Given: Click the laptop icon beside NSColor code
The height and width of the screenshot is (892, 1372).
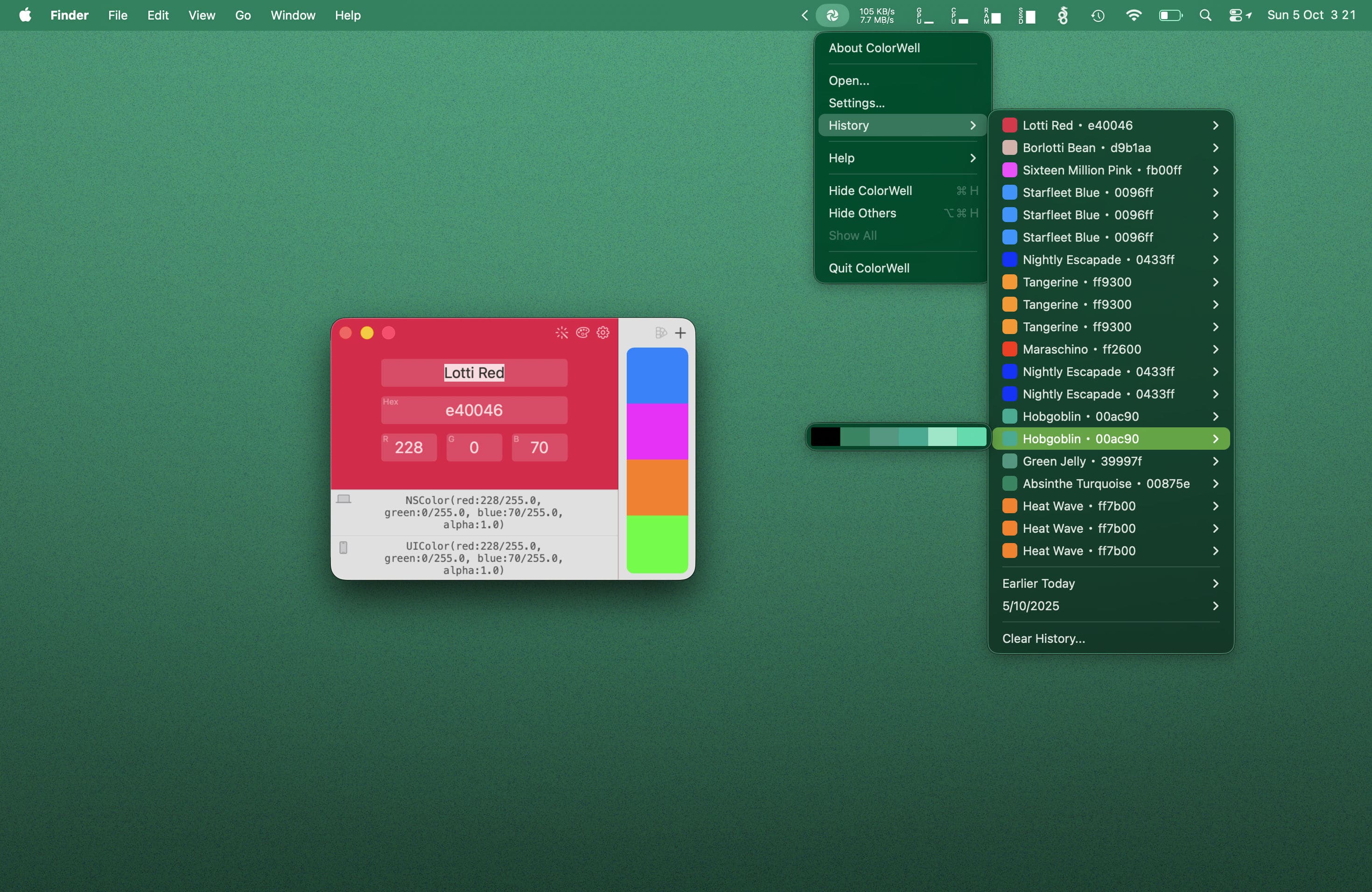Looking at the screenshot, I should pyautogui.click(x=343, y=499).
